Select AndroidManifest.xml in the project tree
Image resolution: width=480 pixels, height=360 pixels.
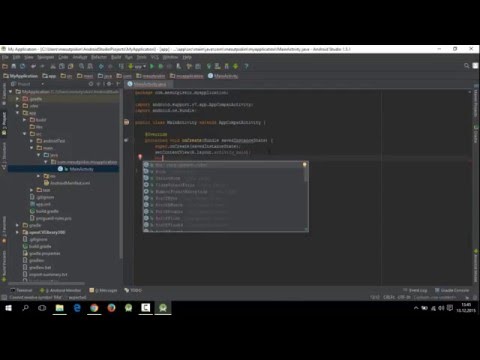tap(70, 183)
